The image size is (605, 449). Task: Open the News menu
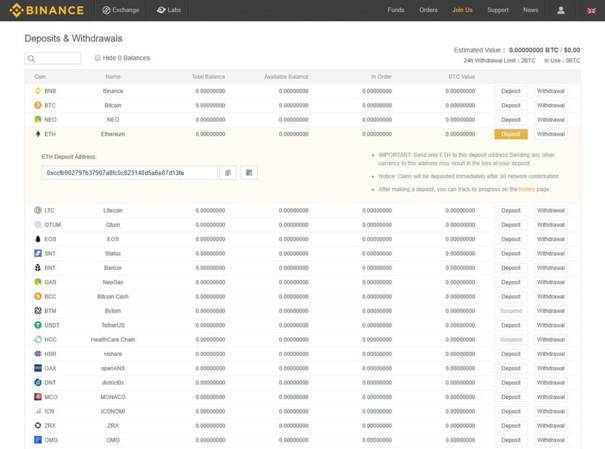pyautogui.click(x=531, y=10)
